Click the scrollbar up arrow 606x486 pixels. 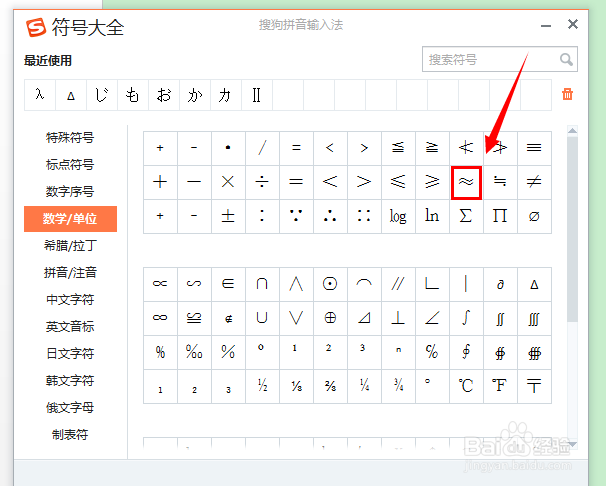tap(572, 131)
